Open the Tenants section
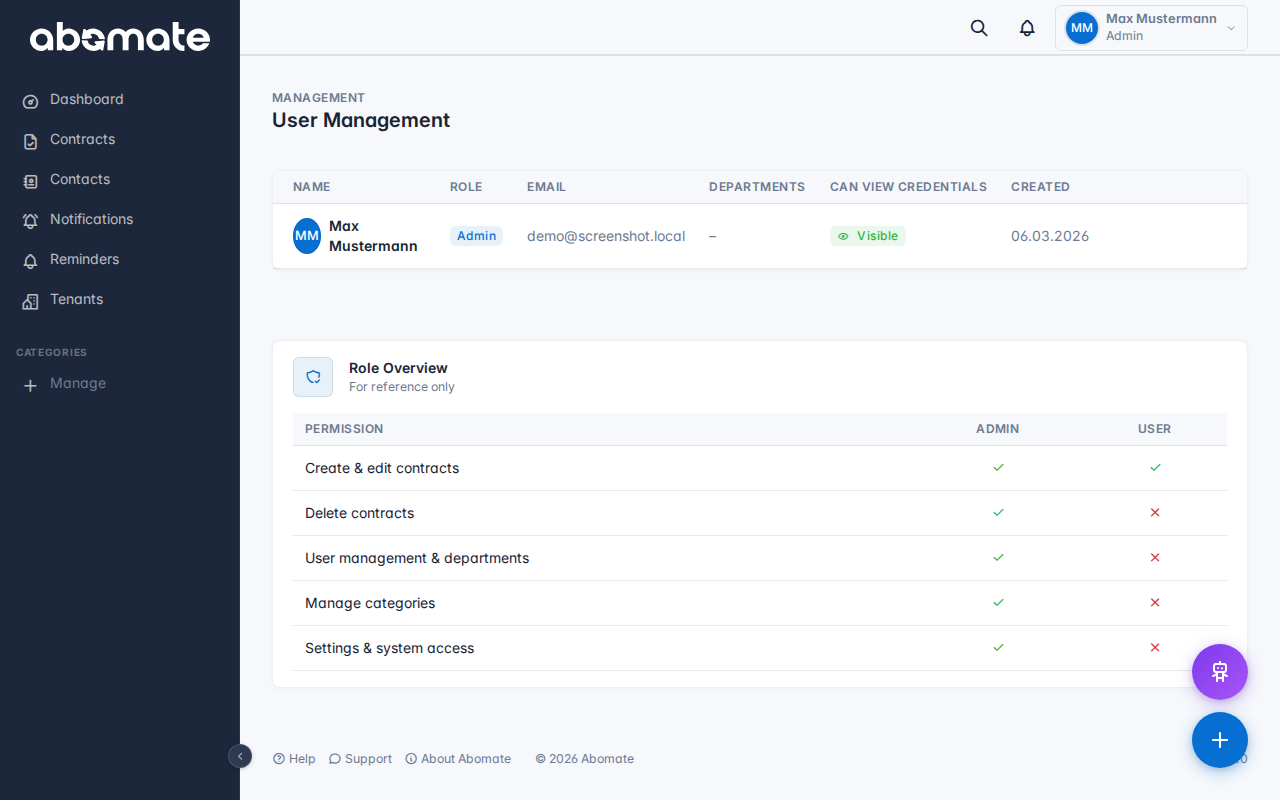The image size is (1280, 800). point(76,299)
